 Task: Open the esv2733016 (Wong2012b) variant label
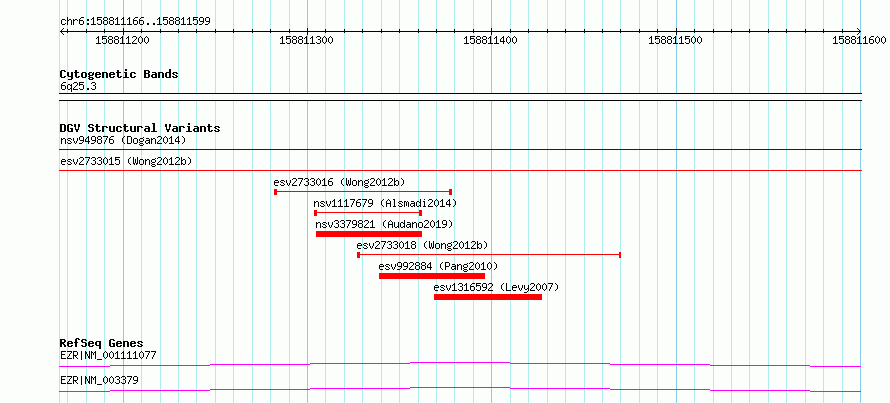coord(339,182)
